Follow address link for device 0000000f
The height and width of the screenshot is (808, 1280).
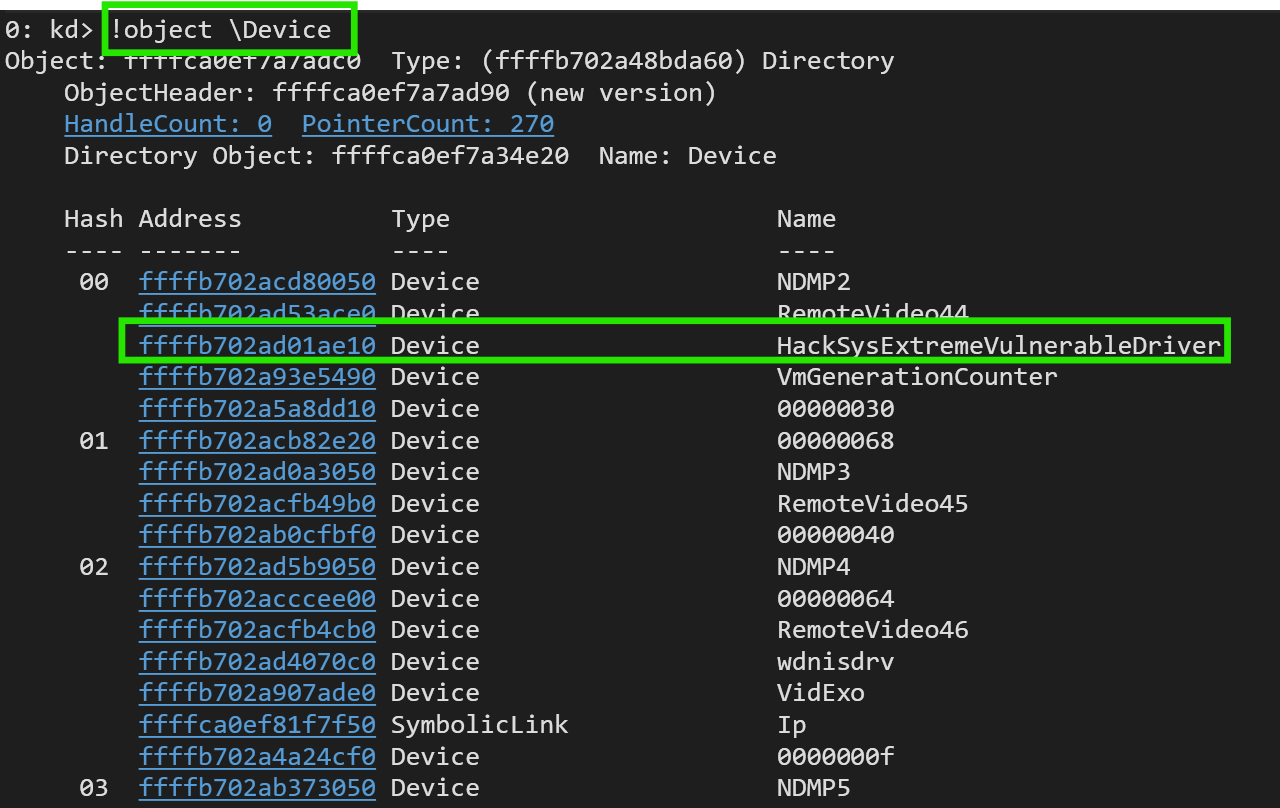(257, 757)
